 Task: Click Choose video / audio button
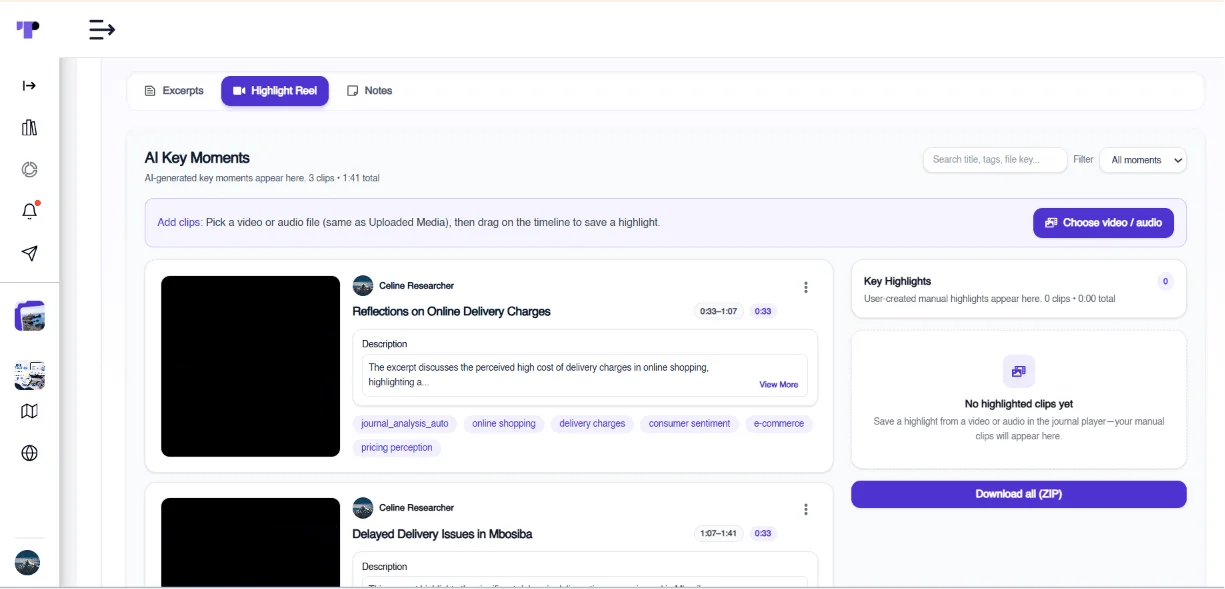click(1103, 223)
